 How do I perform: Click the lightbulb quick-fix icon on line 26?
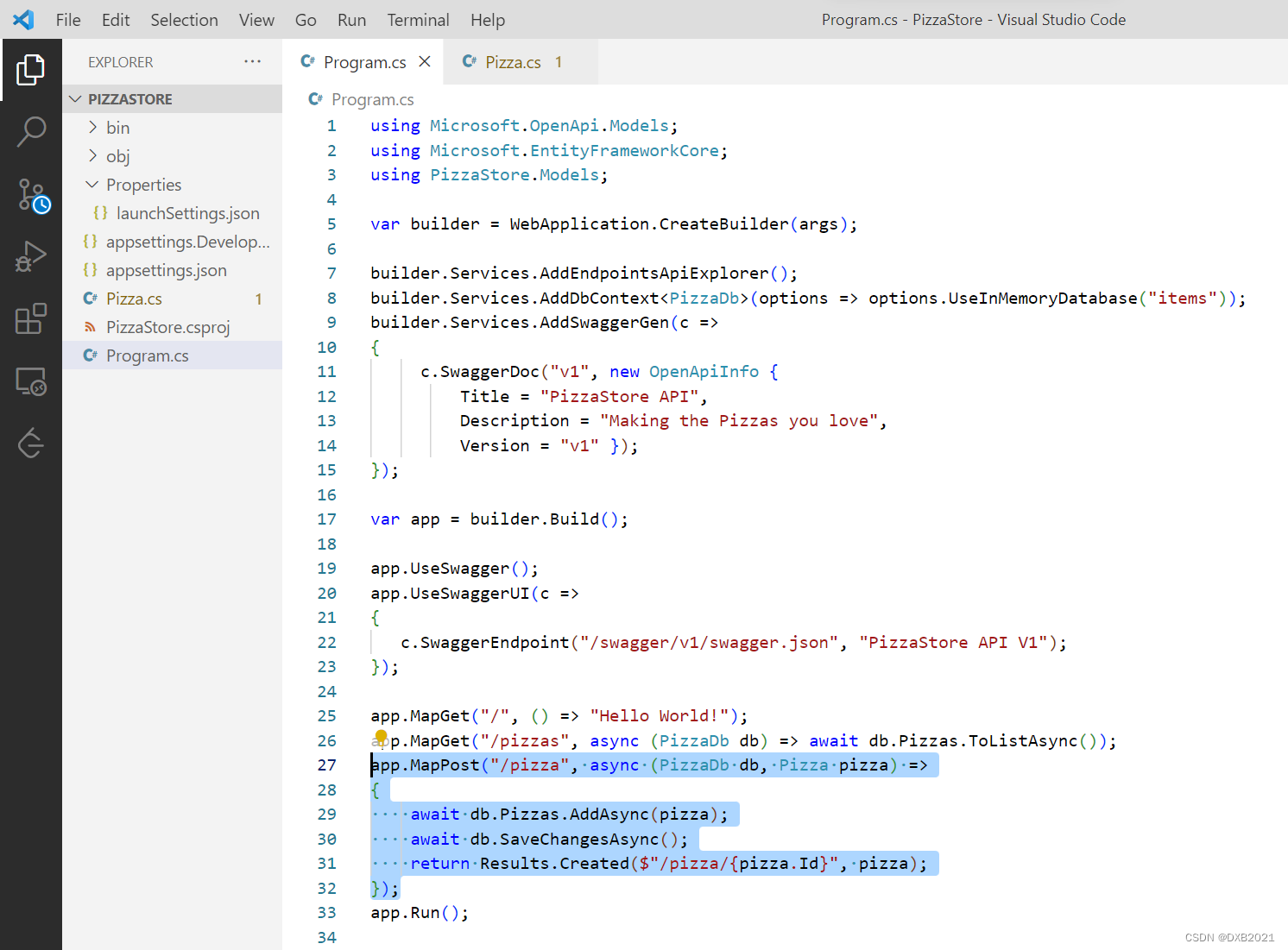381,738
